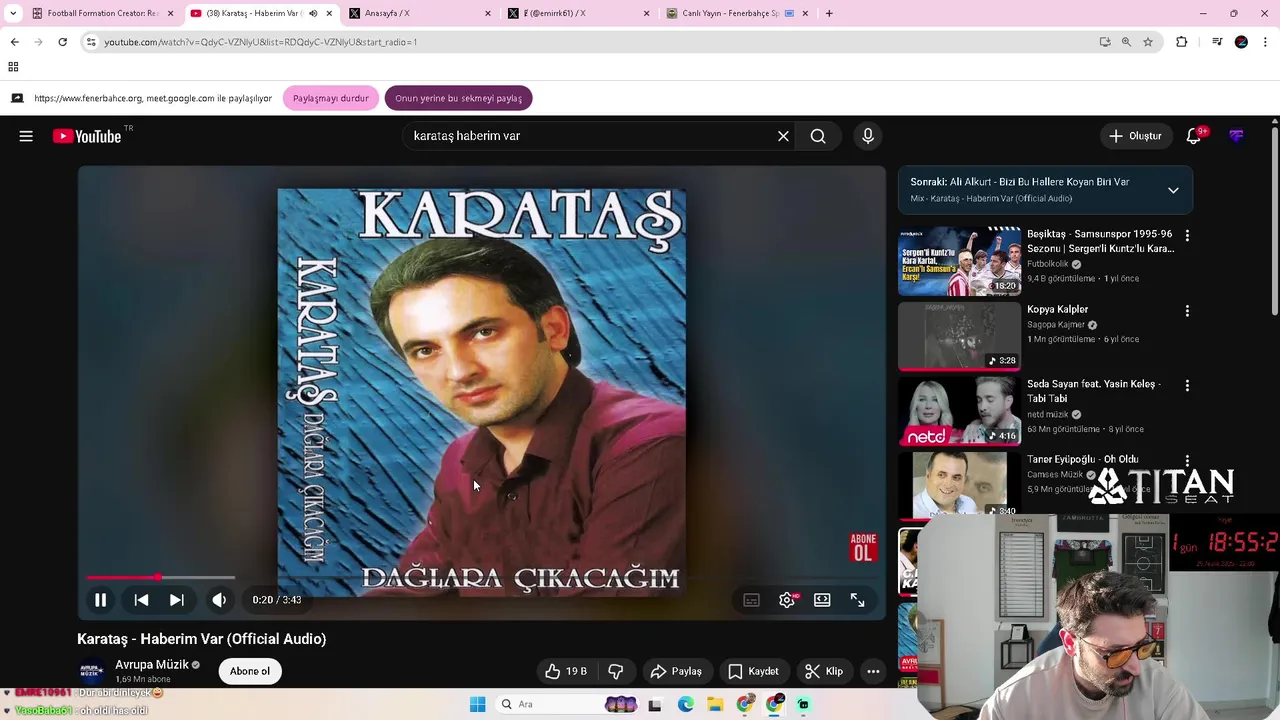
Task: Open Beşiktaş - Samsunspor video thumbnail
Action: tap(959, 261)
